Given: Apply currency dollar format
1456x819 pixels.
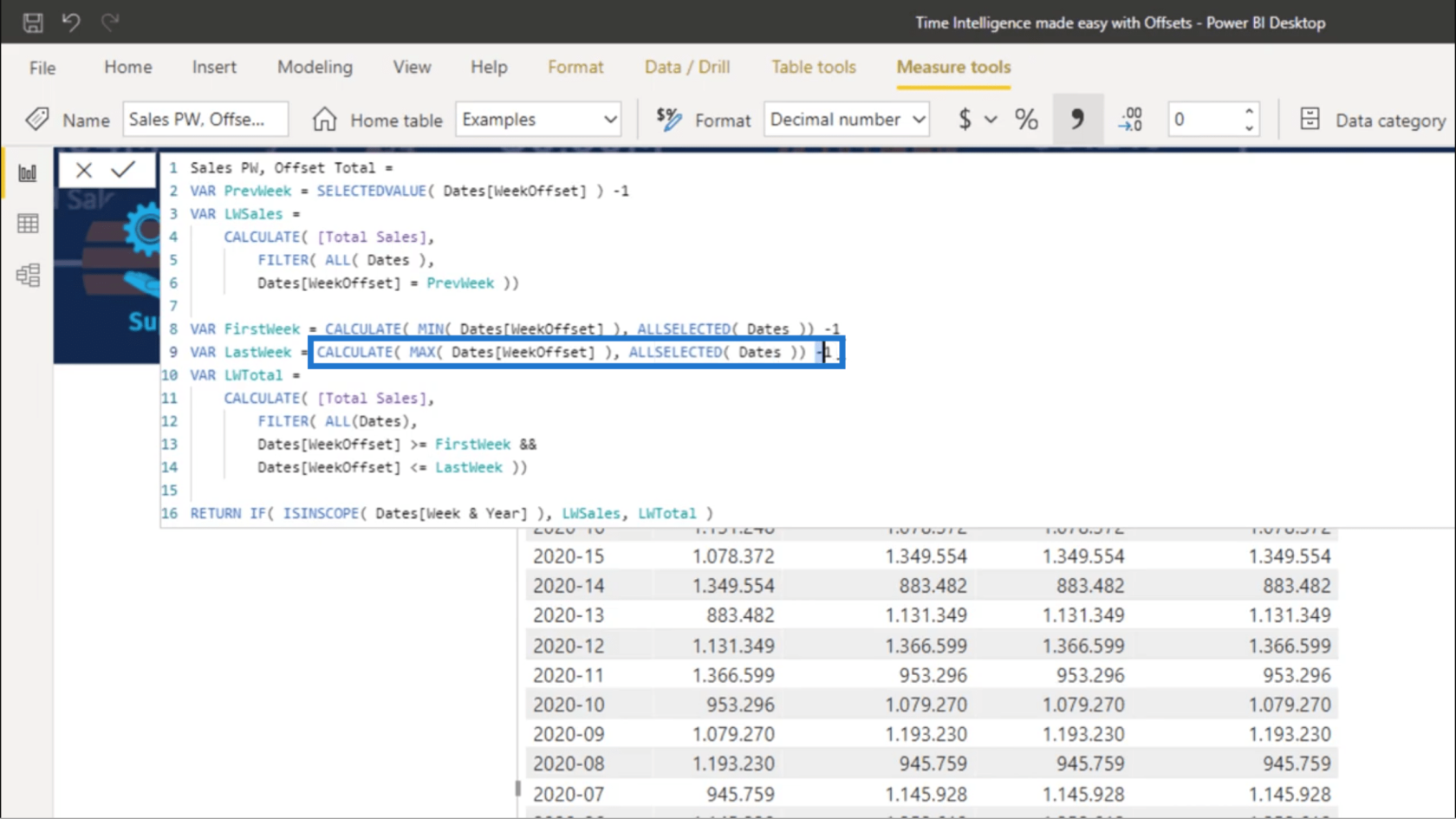Looking at the screenshot, I should (965, 119).
